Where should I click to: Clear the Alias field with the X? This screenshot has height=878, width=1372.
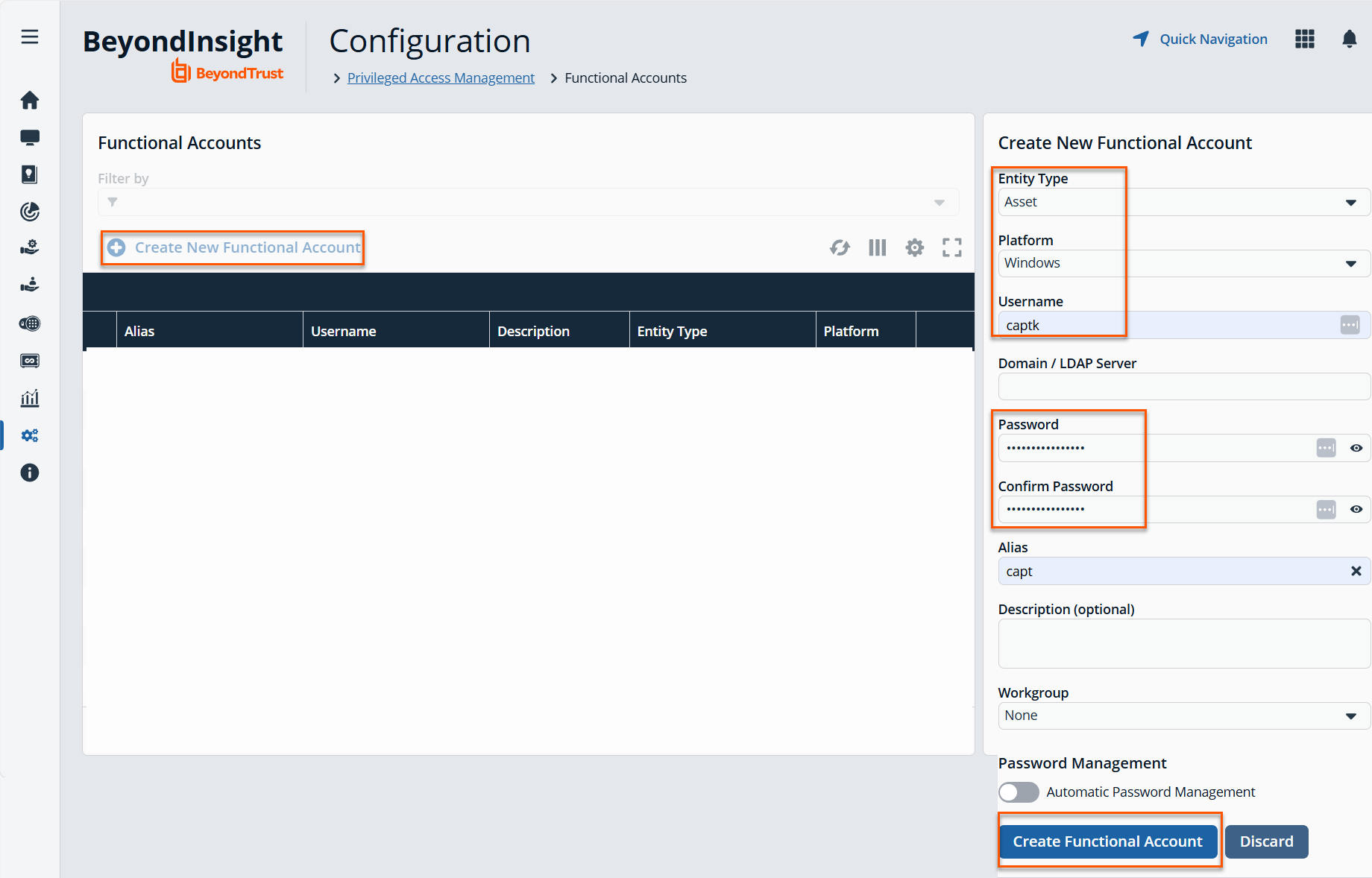point(1356,571)
